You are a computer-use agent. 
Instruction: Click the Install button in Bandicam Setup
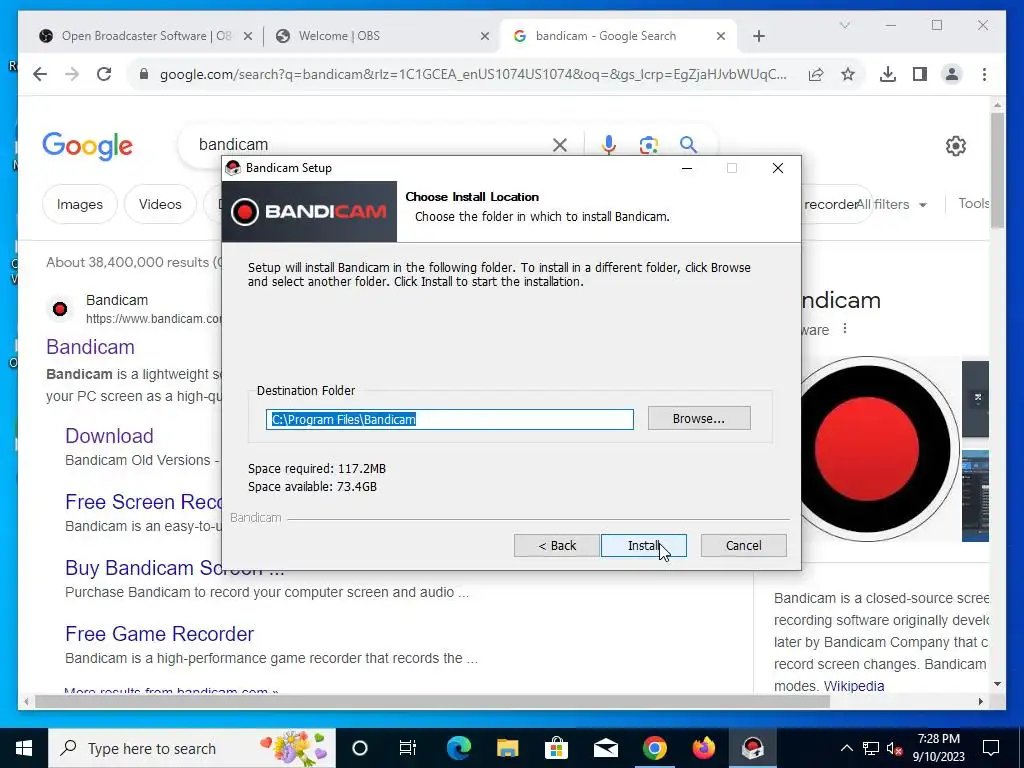pyautogui.click(x=643, y=545)
